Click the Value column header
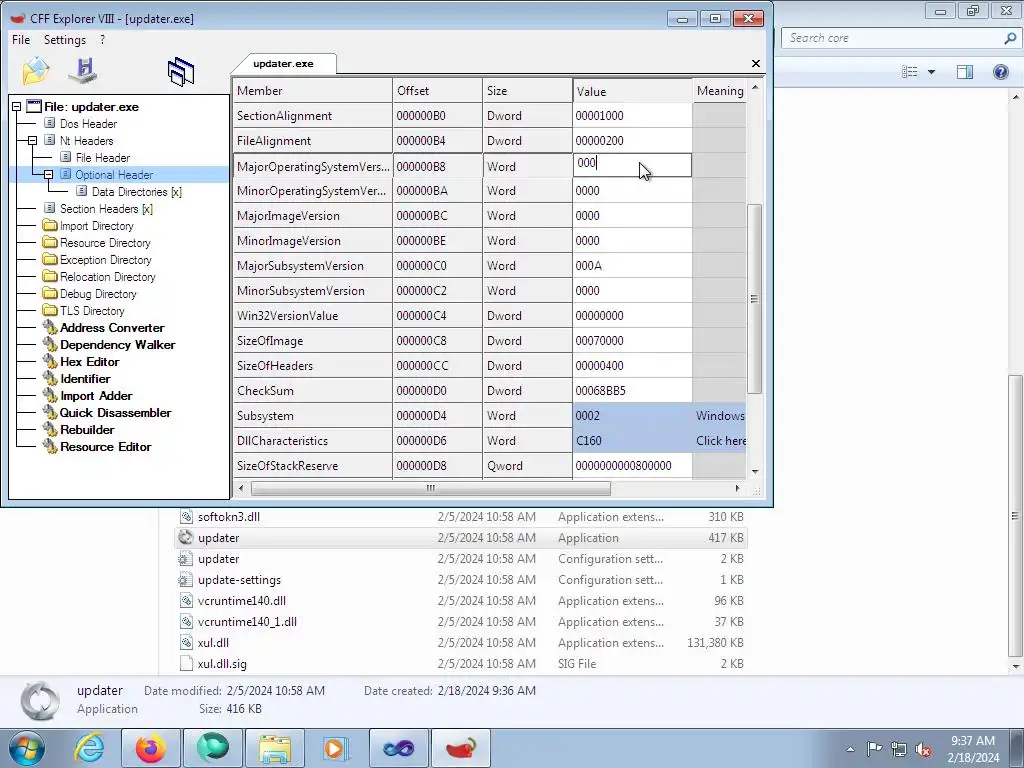The width and height of the screenshot is (1024, 768). (x=633, y=91)
